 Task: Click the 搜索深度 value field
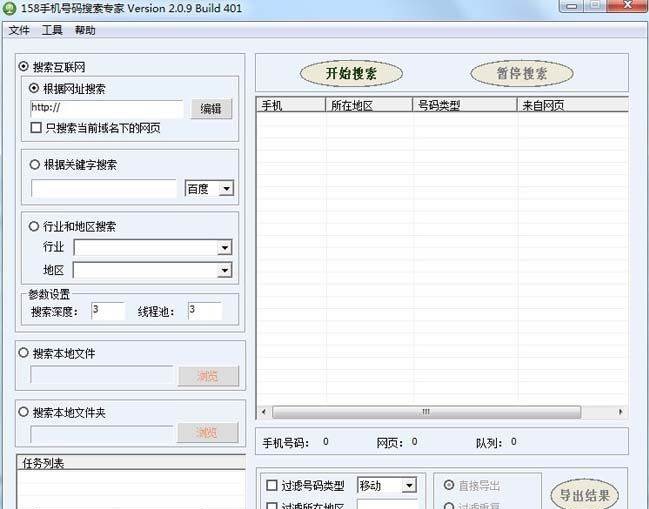pos(108,311)
